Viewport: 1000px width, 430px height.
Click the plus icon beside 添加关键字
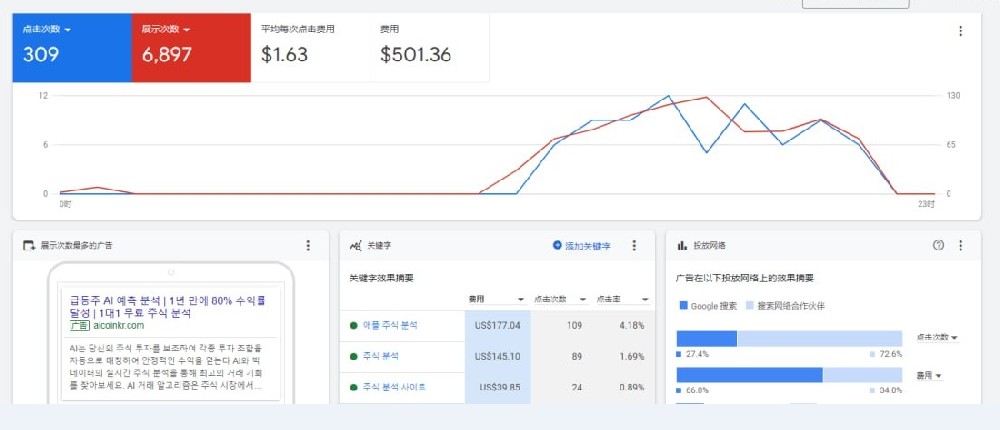coord(557,245)
